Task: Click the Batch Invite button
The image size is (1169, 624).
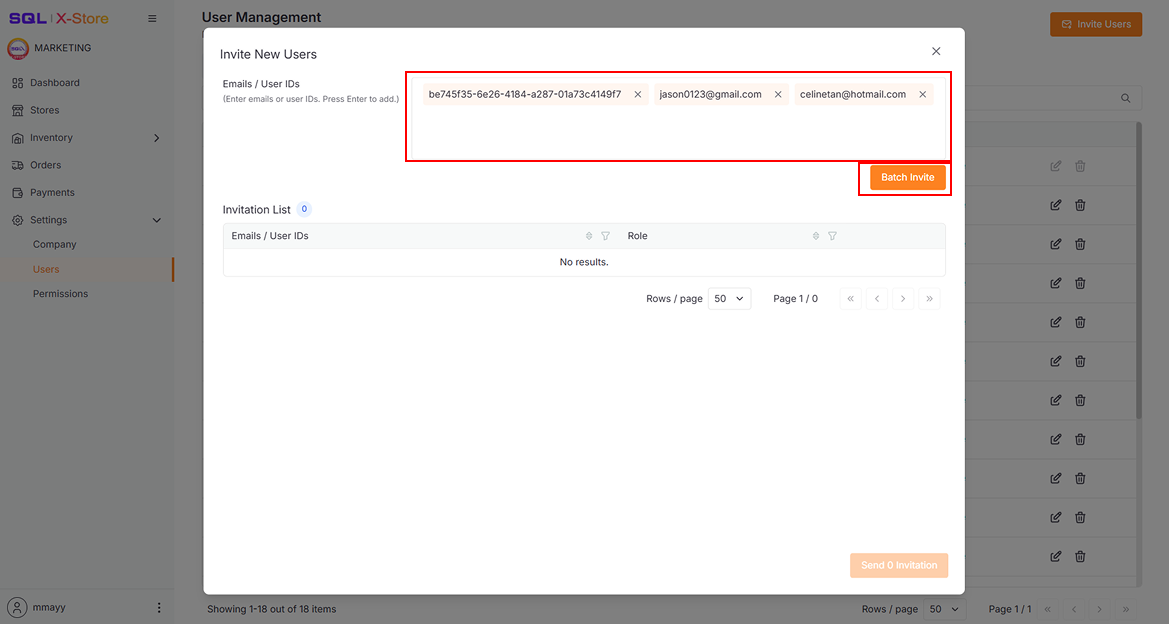Action: pyautogui.click(x=906, y=176)
